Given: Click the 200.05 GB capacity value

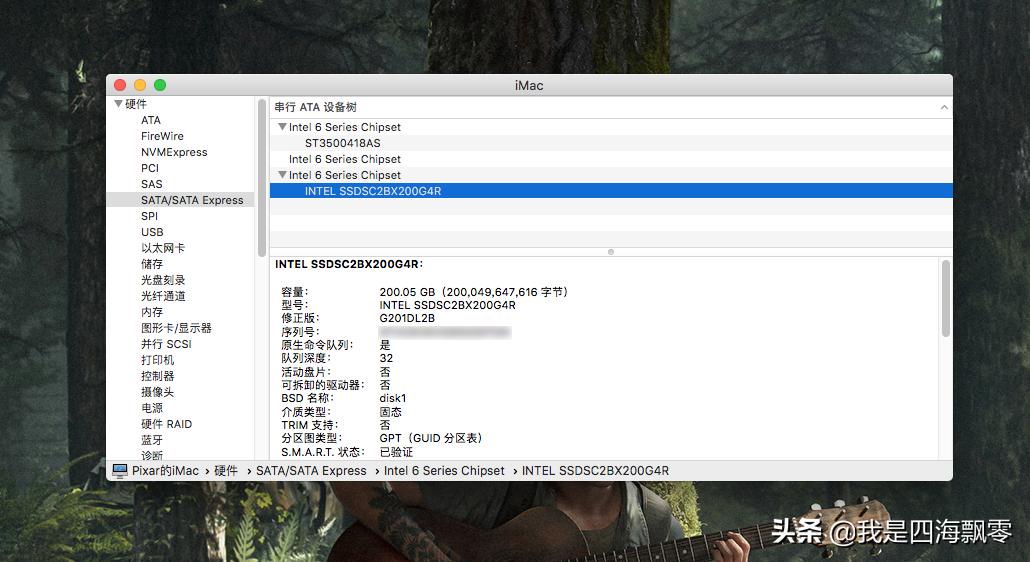Looking at the screenshot, I should pos(474,292).
